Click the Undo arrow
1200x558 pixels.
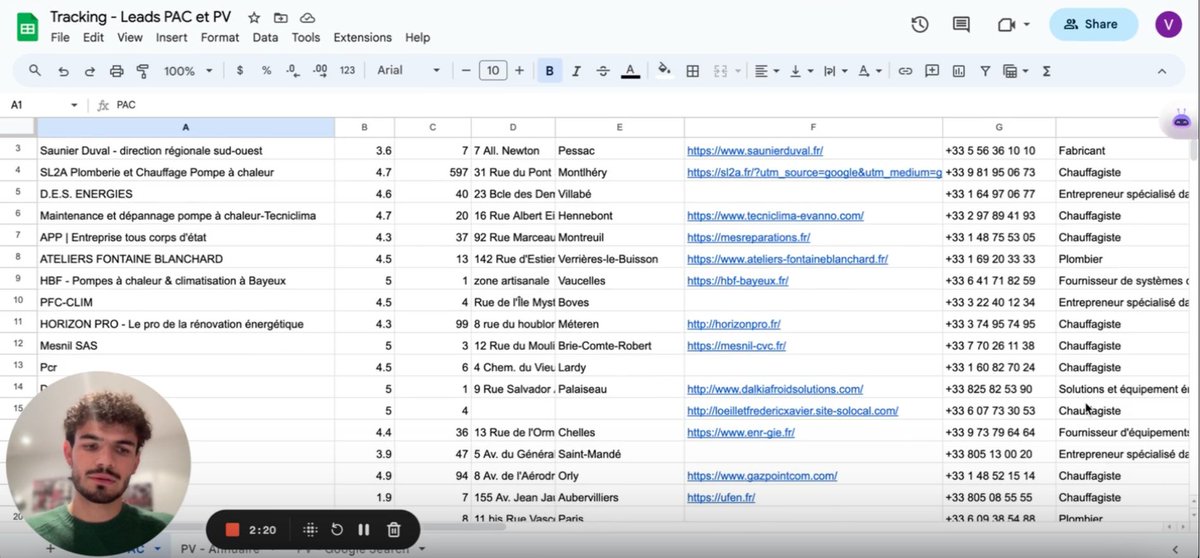63,71
